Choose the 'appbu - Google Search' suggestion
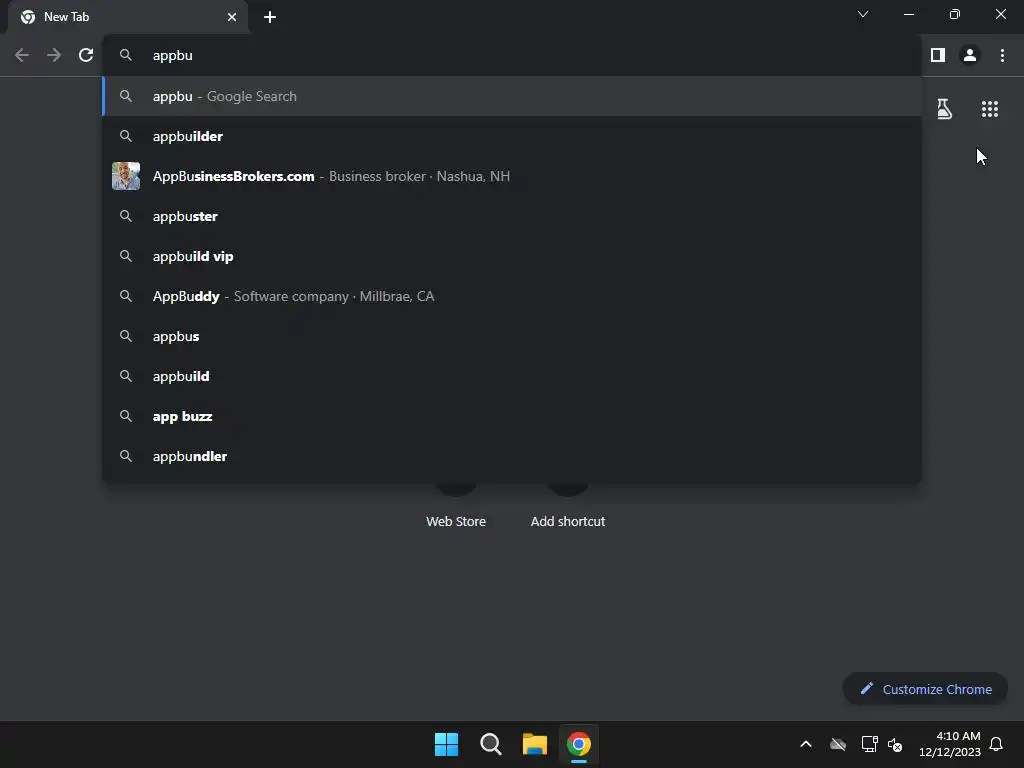This screenshot has width=1024, height=768. pos(512,96)
